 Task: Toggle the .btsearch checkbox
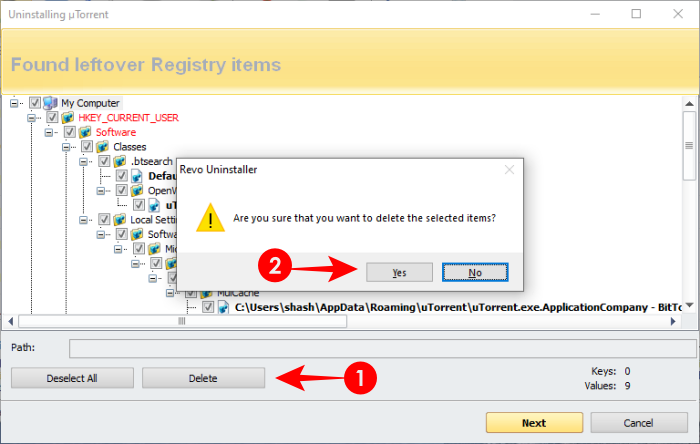[104, 162]
